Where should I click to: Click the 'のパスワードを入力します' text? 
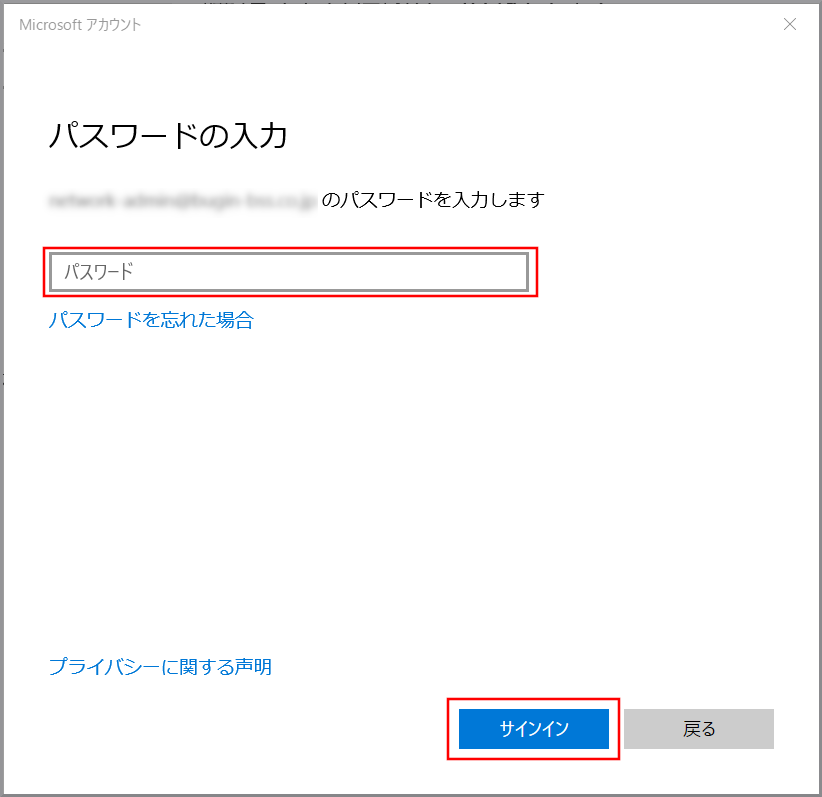[432, 200]
